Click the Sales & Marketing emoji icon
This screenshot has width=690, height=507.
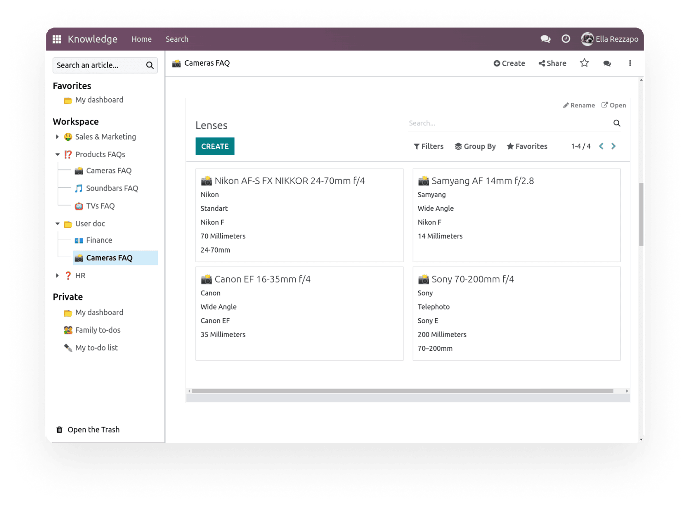coord(68,137)
